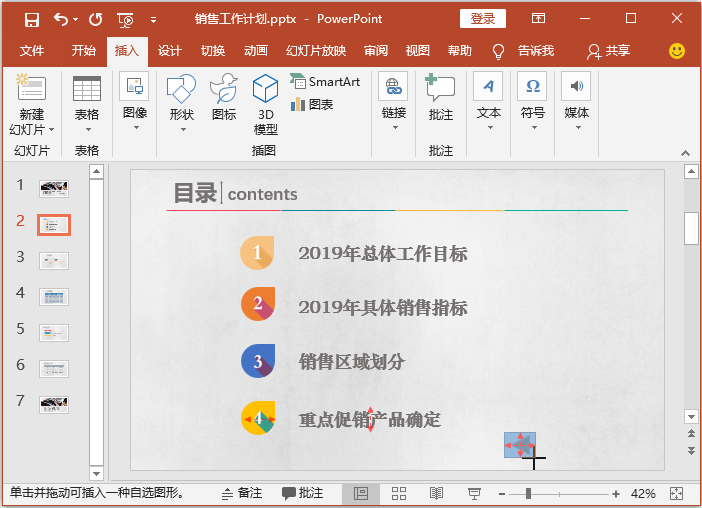Insert a 3D 模型
The height and width of the screenshot is (508, 702).
pos(265,105)
